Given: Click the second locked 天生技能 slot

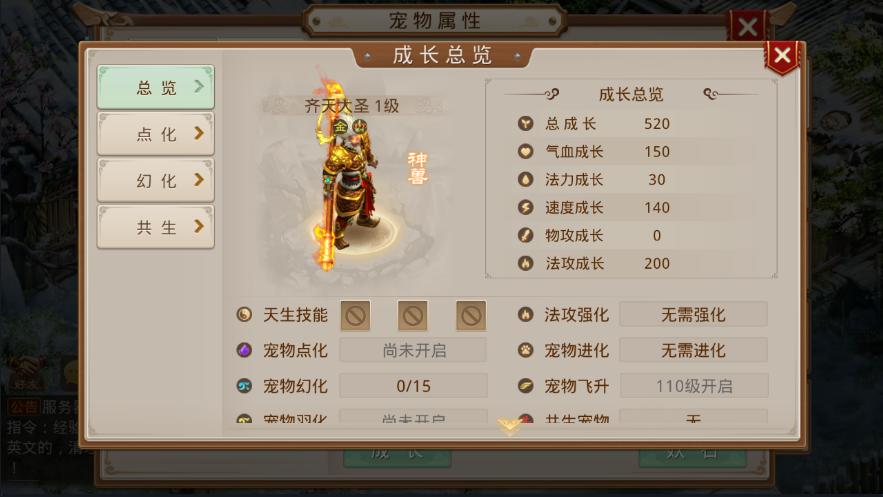Looking at the screenshot, I should [x=413, y=316].
